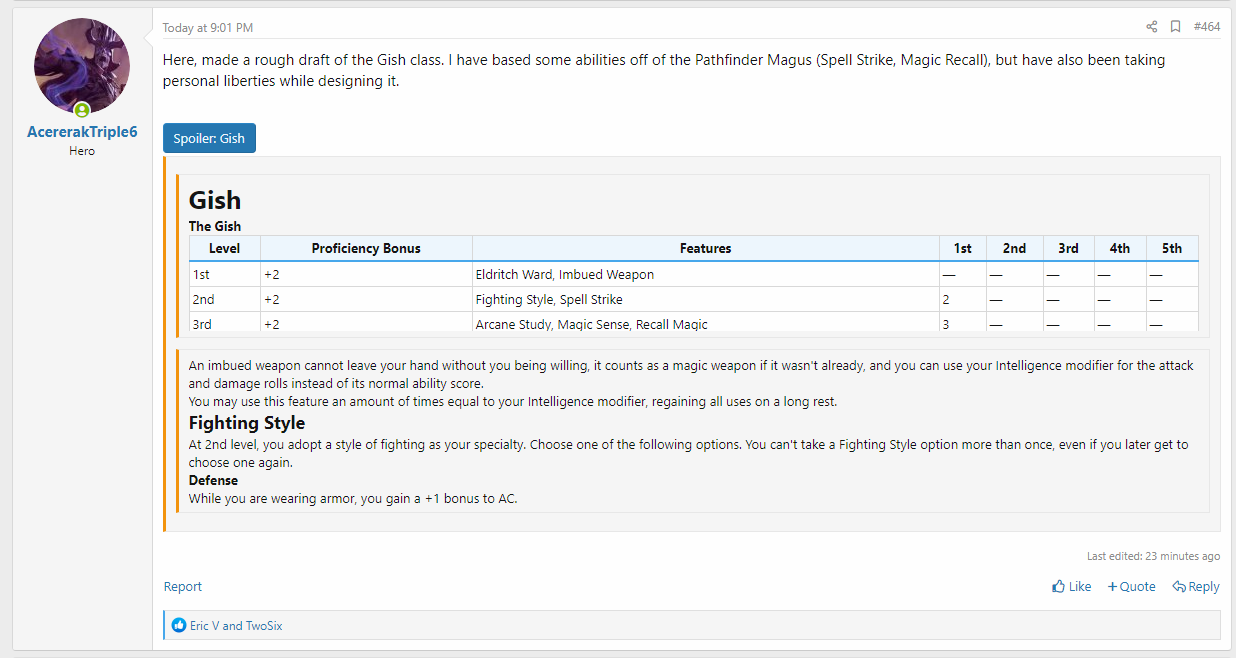This screenshot has width=1236, height=658.
Task: Click the green online status indicator
Action: click(82, 110)
